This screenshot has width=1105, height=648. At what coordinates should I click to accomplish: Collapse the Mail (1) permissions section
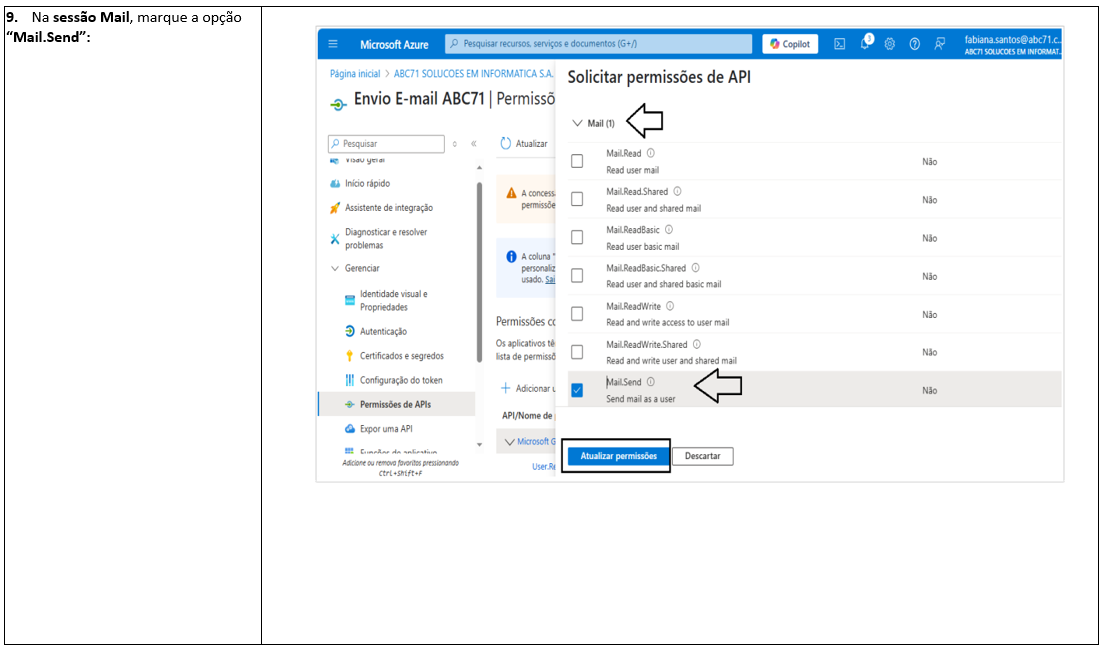(x=577, y=123)
